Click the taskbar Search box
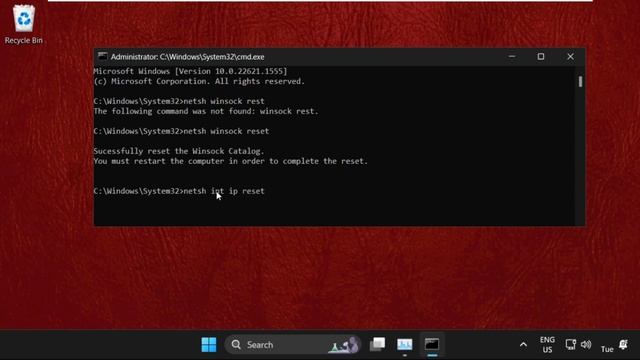This screenshot has width=640, height=360. click(x=293, y=345)
